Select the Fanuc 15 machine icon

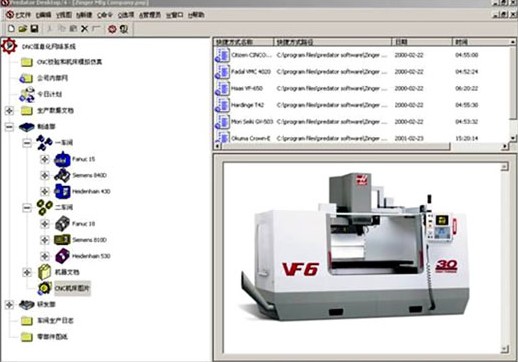(62, 159)
